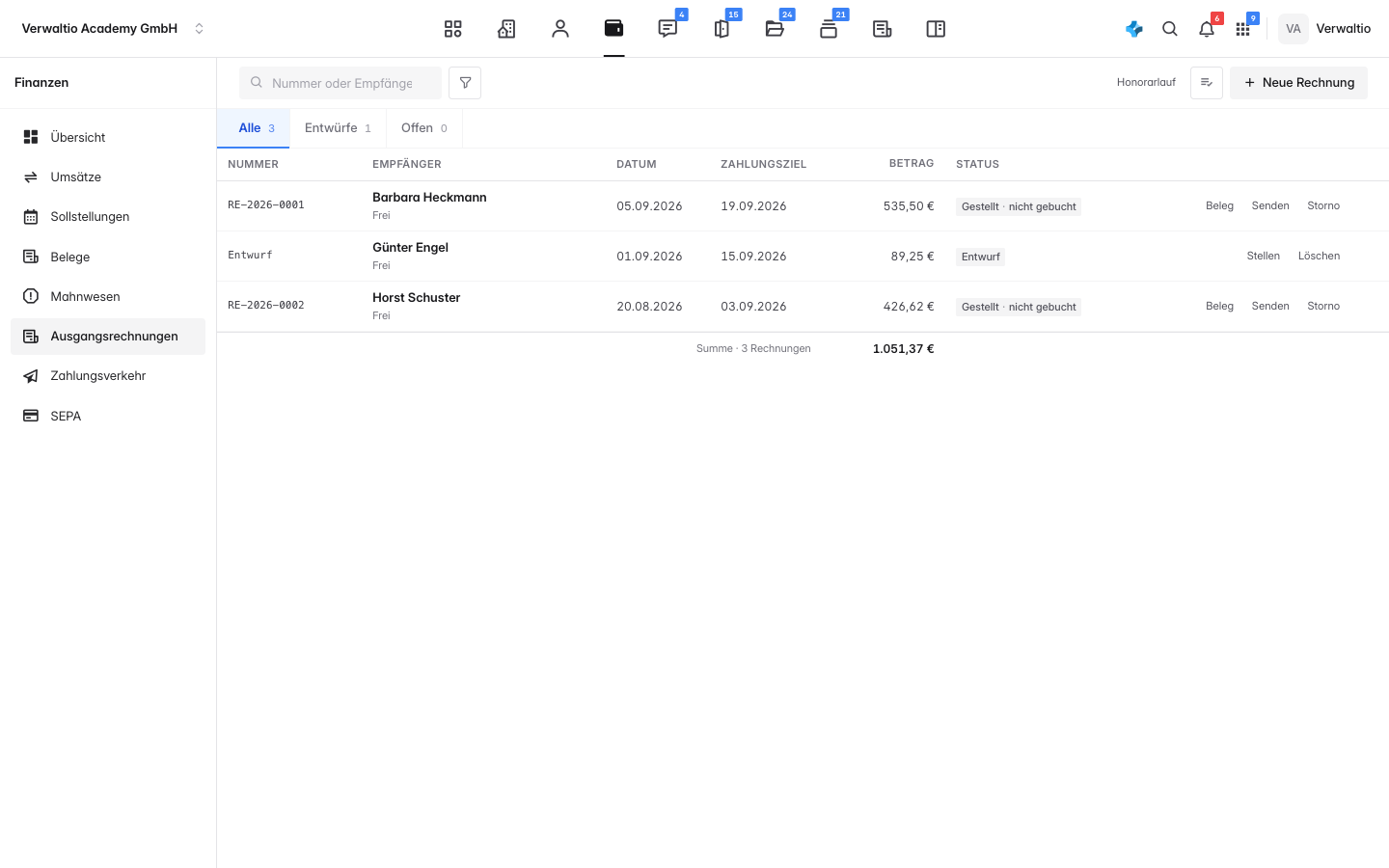The image size is (1389, 868).
Task: Open the stack icon with badge 21
Action: point(829,29)
